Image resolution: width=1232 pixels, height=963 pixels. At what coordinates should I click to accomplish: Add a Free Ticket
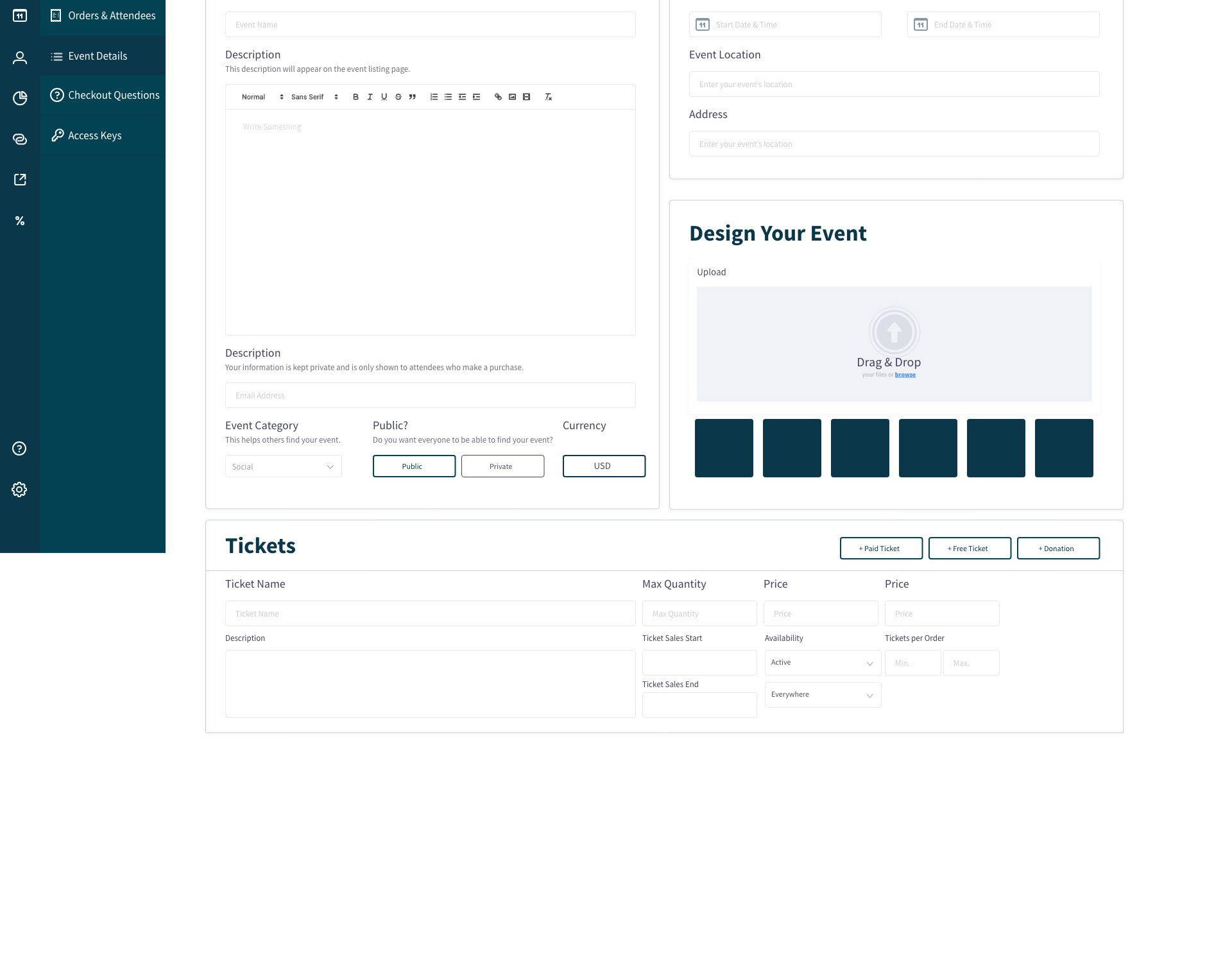tap(970, 548)
